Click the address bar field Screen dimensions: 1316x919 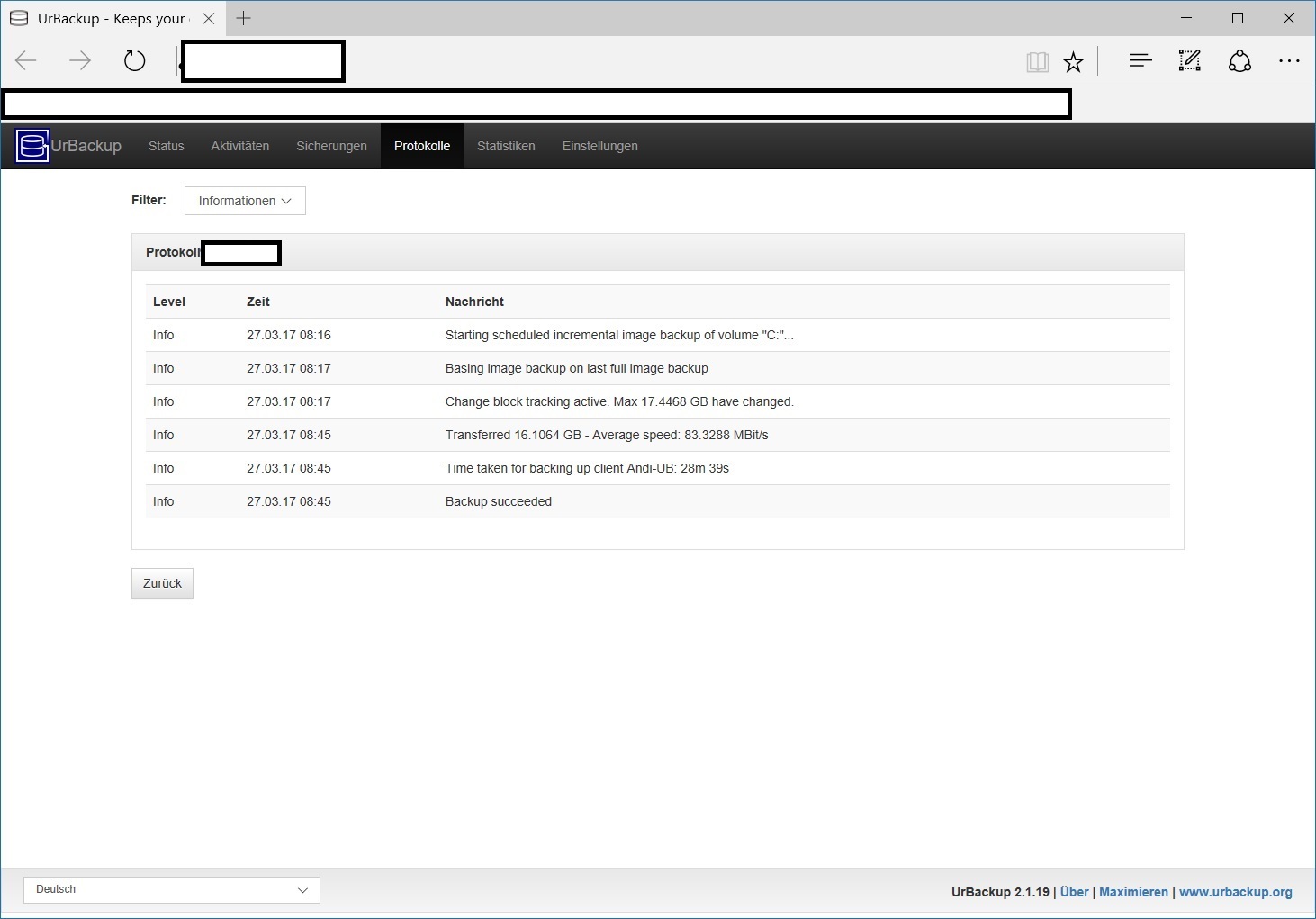tap(263, 61)
